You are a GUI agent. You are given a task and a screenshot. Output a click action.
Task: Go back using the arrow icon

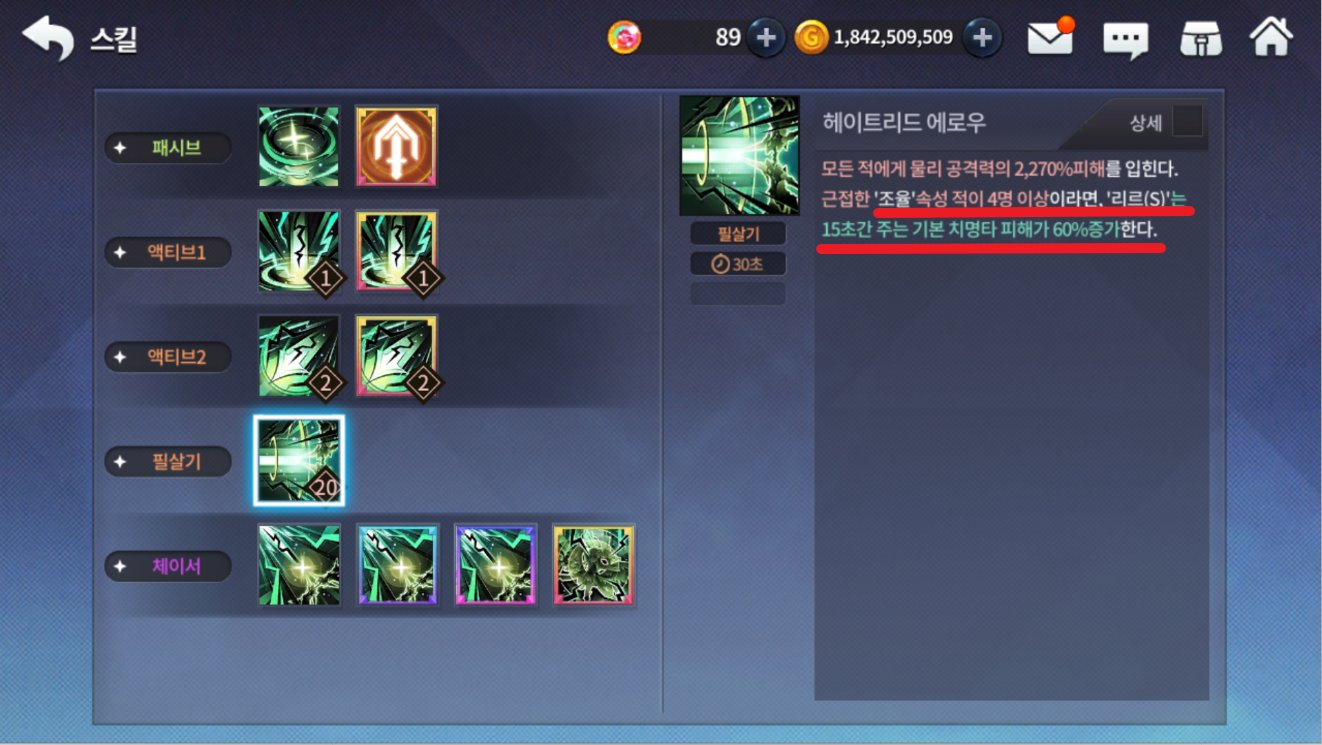pos(48,39)
